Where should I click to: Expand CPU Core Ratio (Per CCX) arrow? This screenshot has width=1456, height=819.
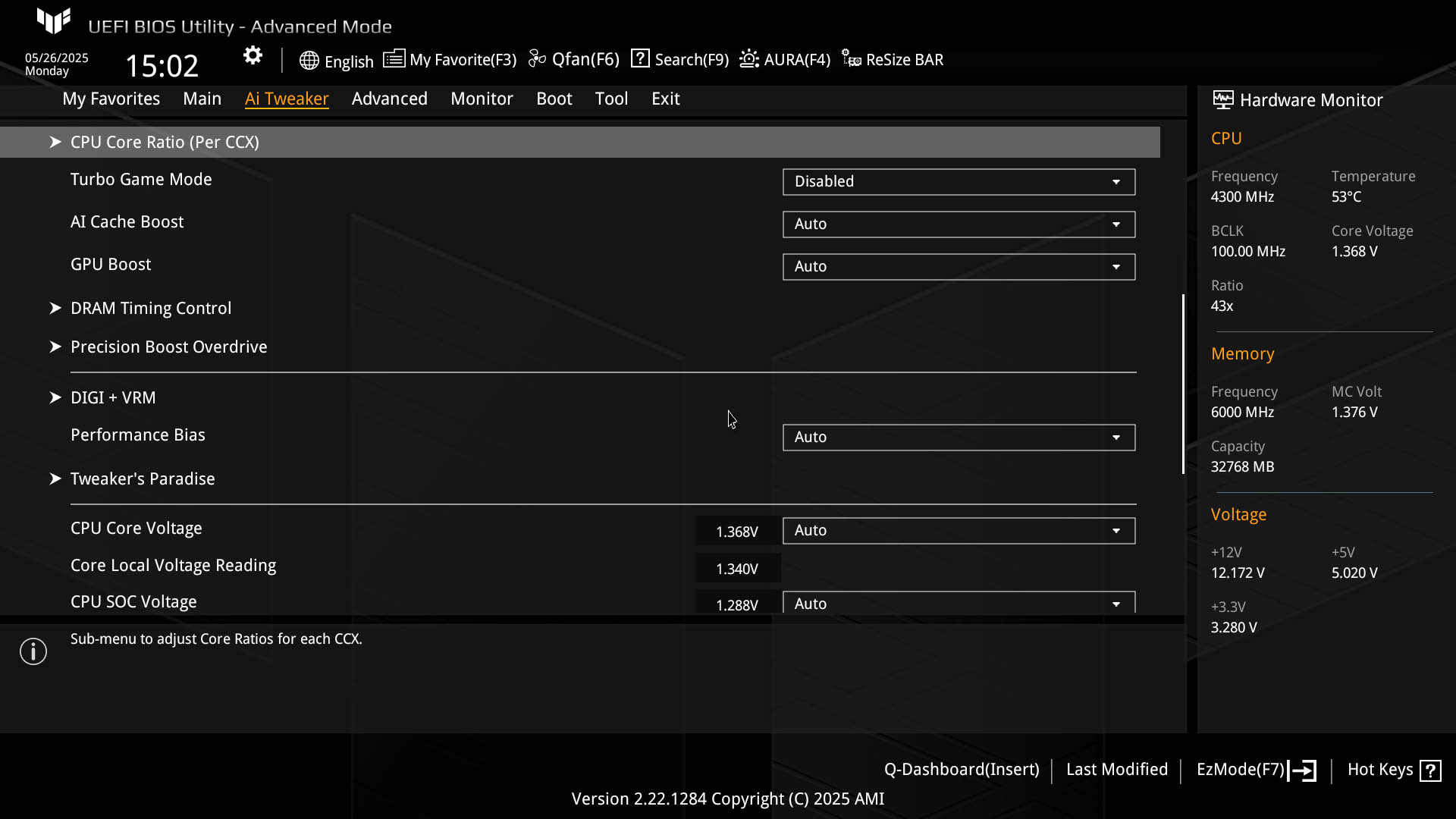coord(55,142)
